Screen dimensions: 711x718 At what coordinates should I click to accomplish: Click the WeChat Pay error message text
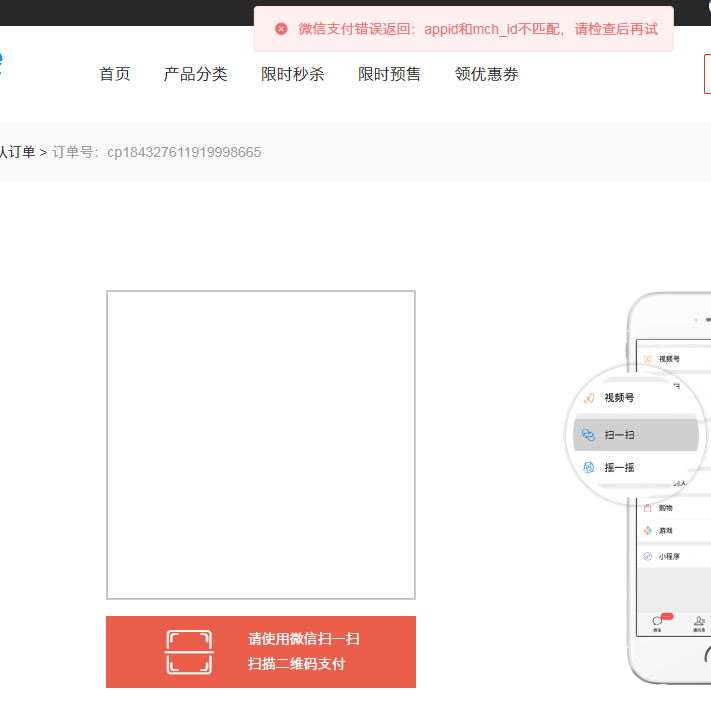click(478, 29)
